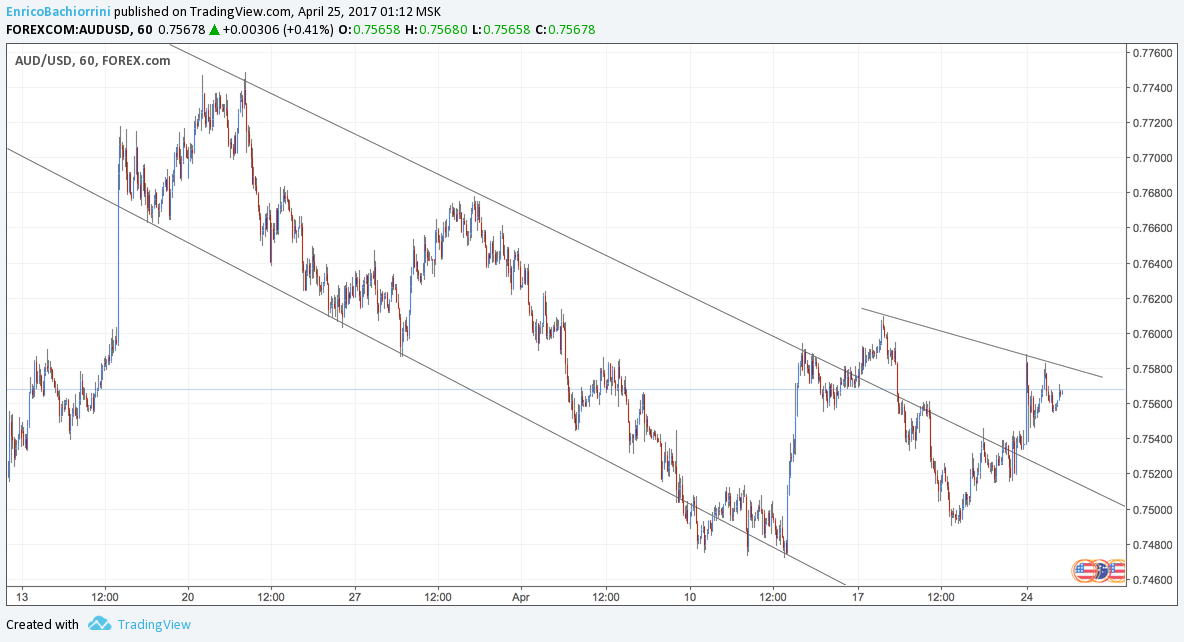
Task: Click the 0.76200 price axis label
Action: point(1152,298)
